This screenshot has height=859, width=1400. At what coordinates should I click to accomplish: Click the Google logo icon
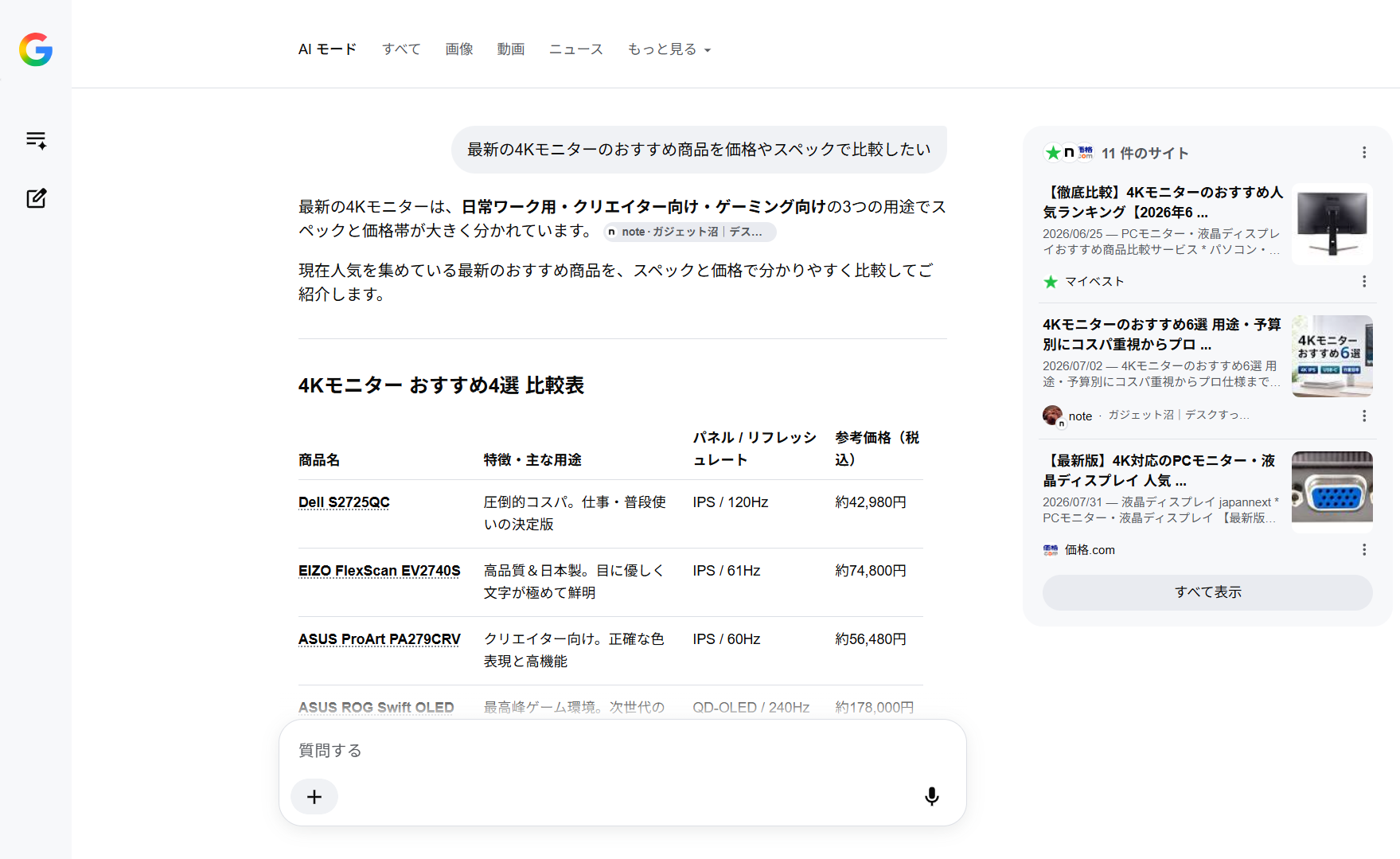point(36,49)
